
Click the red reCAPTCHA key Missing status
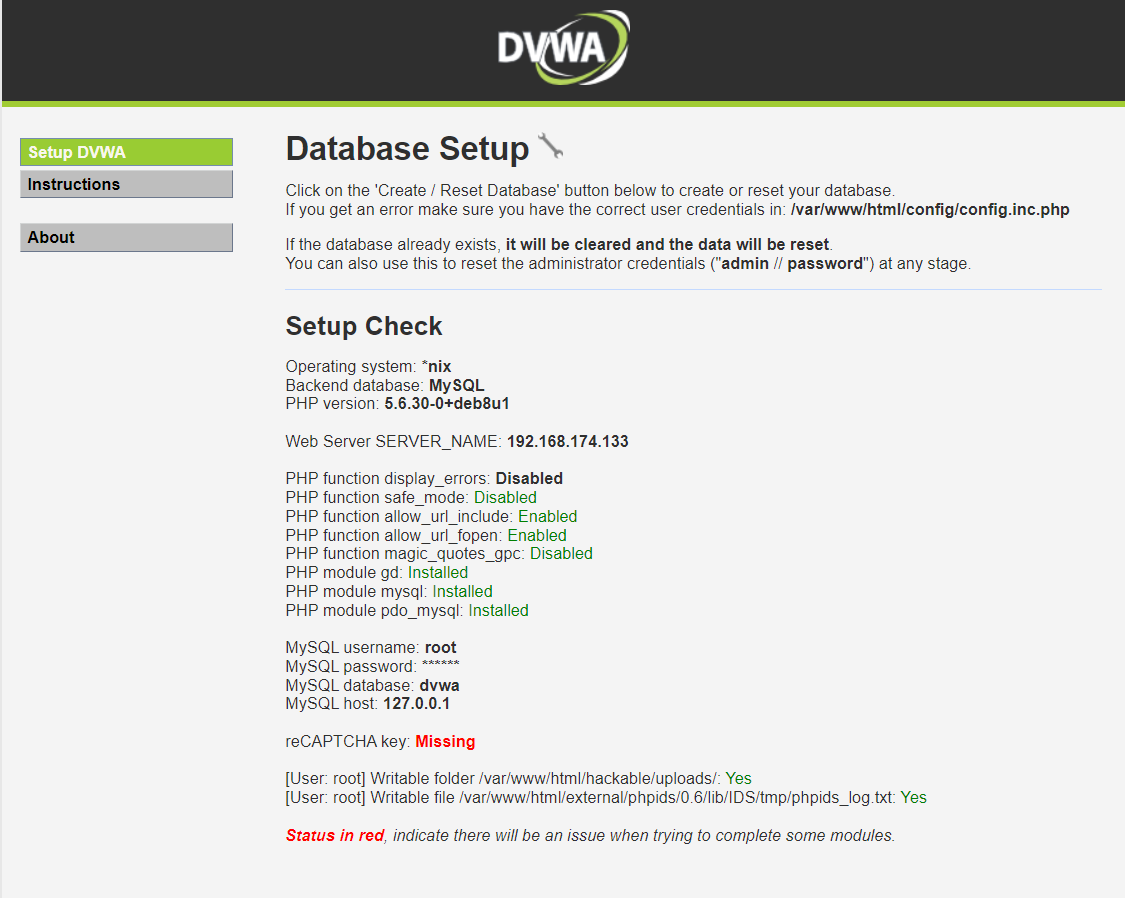[445, 742]
